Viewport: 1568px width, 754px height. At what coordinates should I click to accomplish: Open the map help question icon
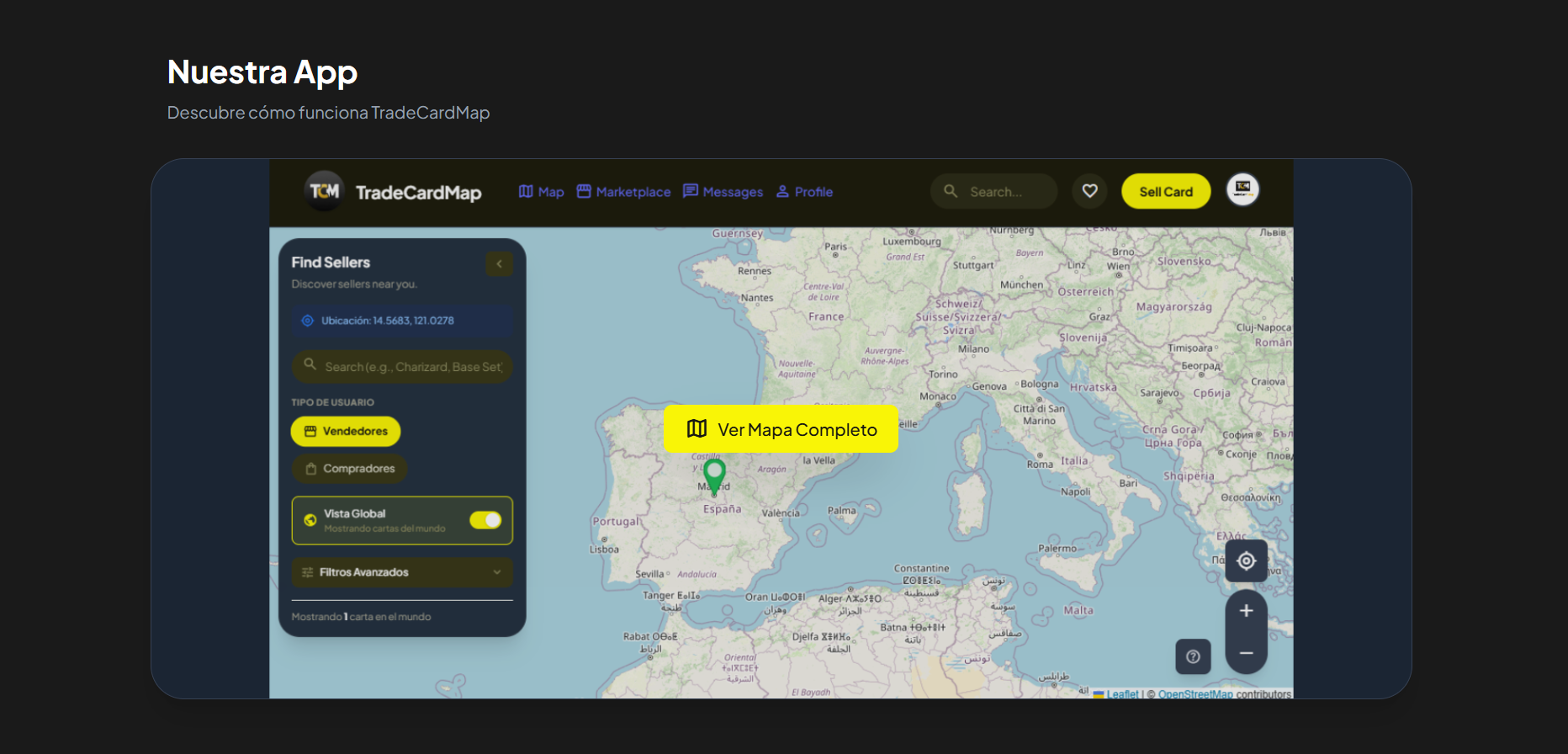pyautogui.click(x=1193, y=656)
